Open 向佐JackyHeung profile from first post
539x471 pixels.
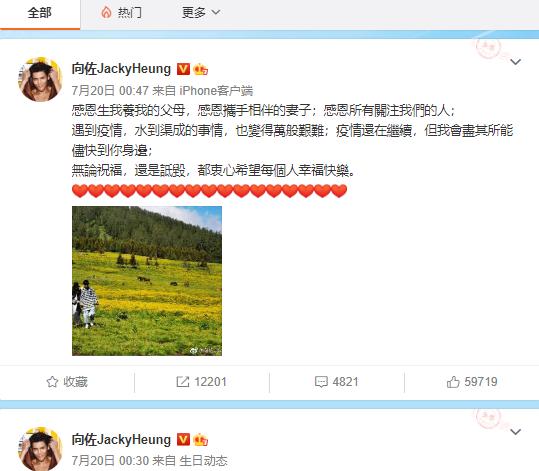coord(121,69)
